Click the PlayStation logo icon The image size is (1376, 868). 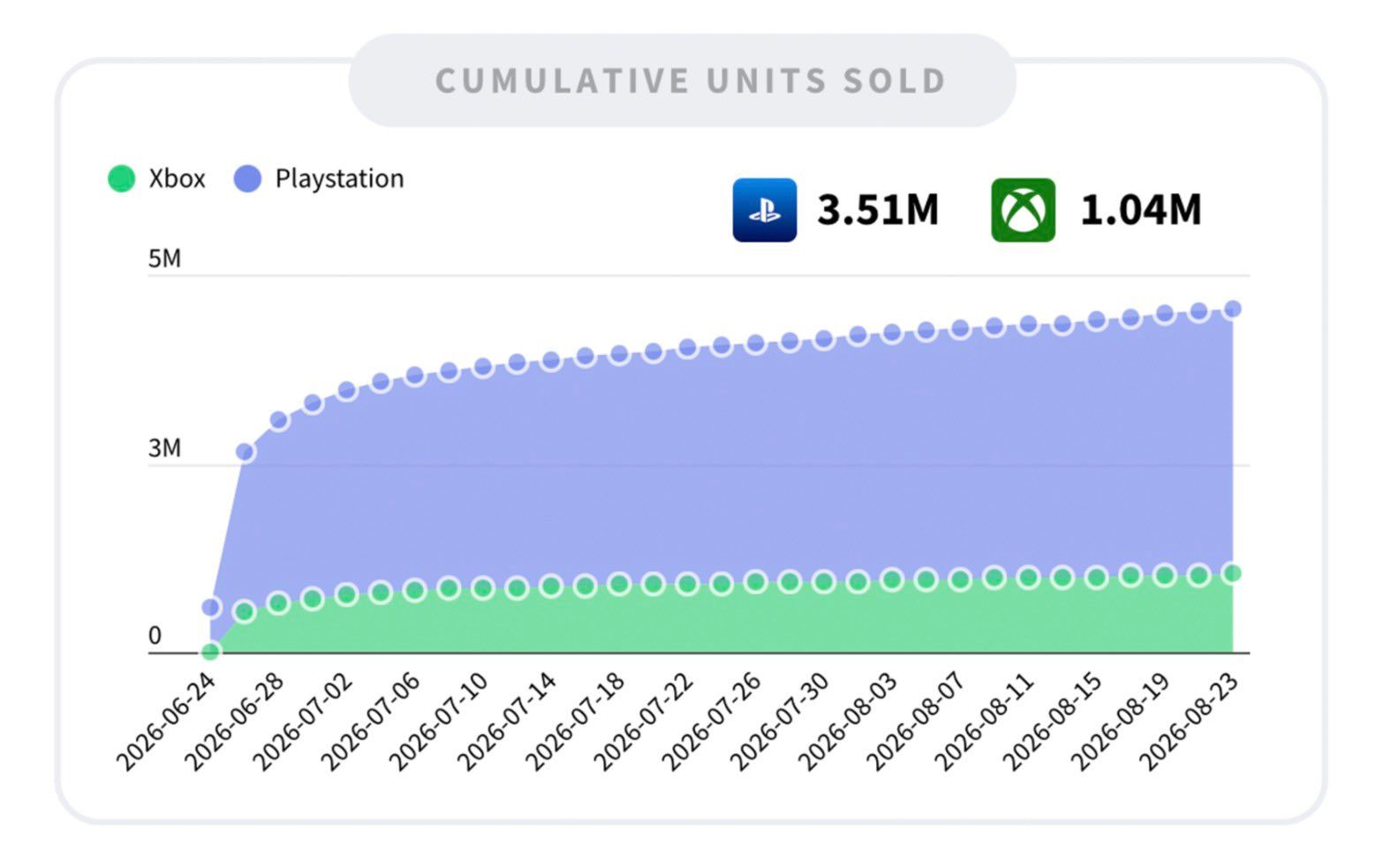point(764,210)
